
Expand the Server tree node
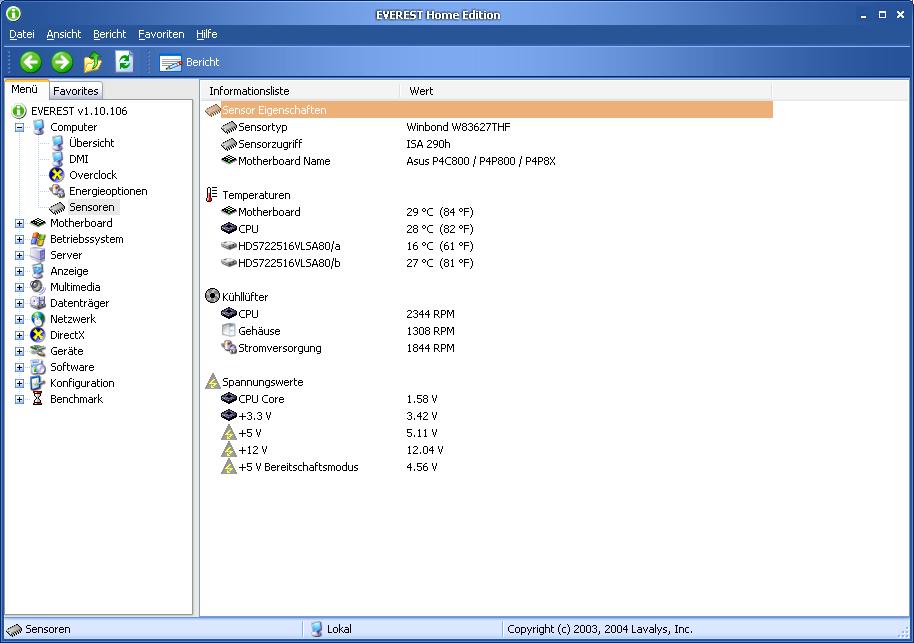[x=19, y=255]
